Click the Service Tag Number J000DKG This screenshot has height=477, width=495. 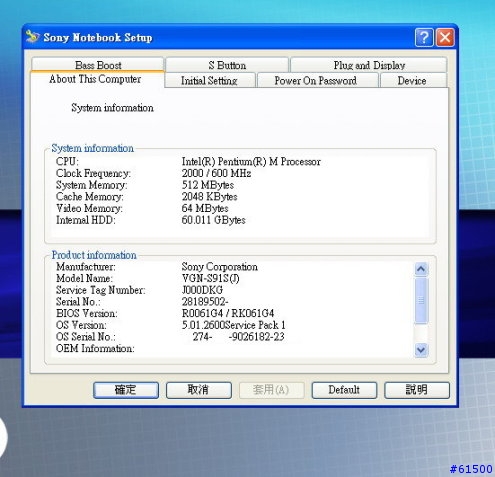[x=202, y=290]
